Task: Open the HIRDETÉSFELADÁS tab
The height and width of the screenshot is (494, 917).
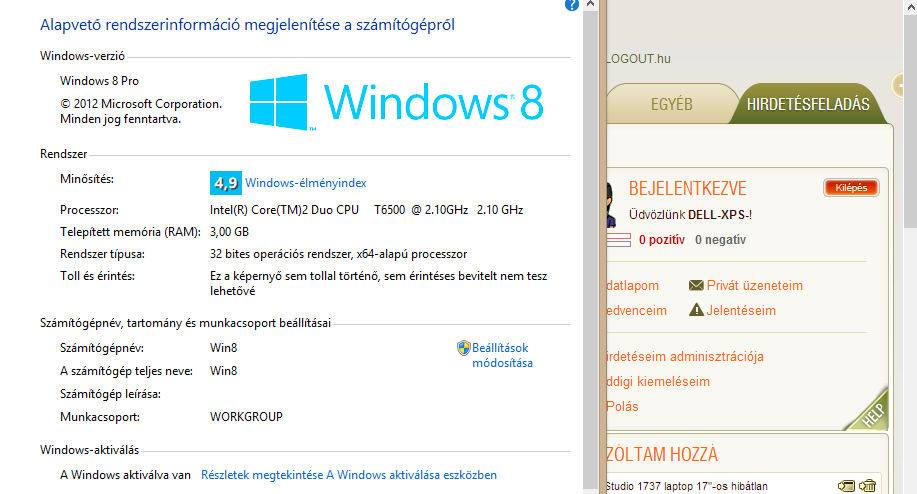Action: (x=808, y=104)
